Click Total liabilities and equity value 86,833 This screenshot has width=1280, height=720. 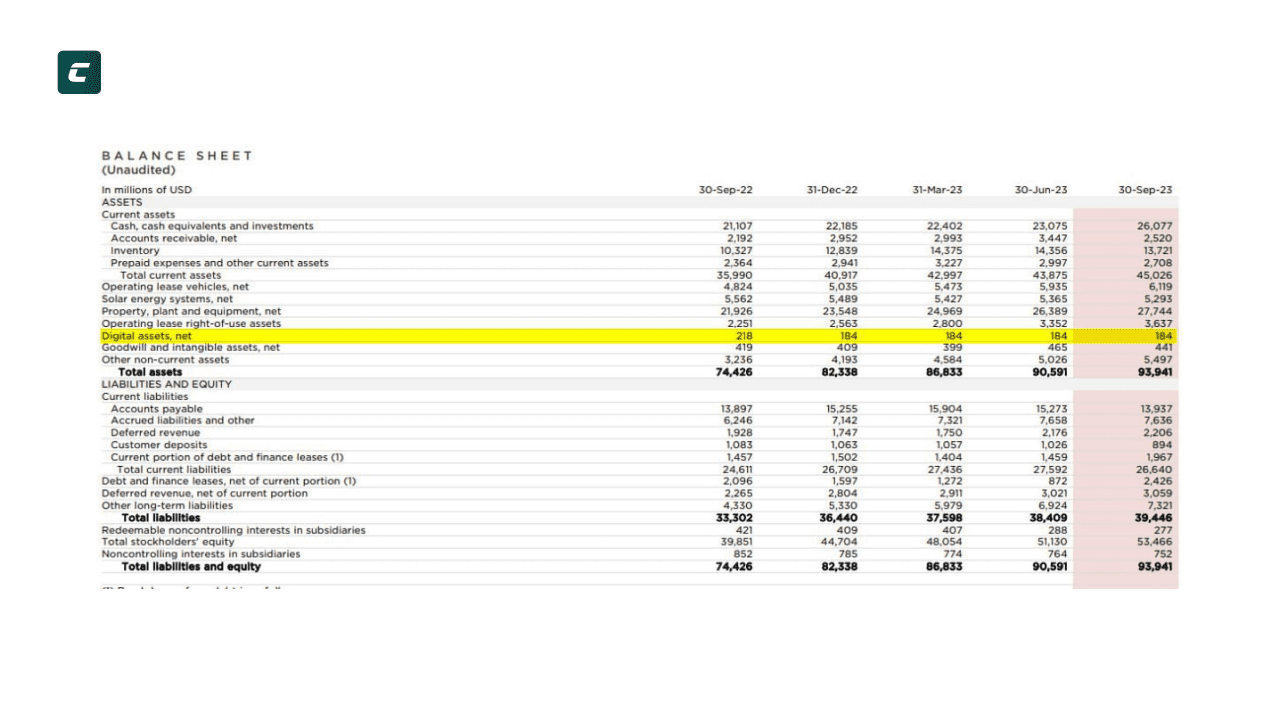(944, 566)
